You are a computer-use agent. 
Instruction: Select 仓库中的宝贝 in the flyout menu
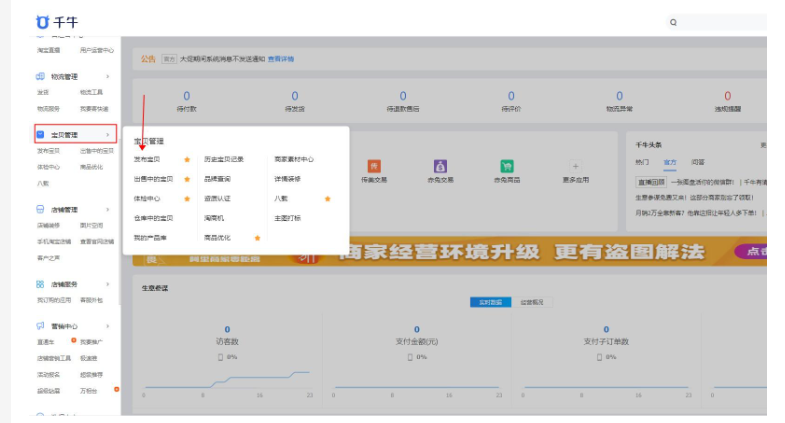click(x=153, y=218)
